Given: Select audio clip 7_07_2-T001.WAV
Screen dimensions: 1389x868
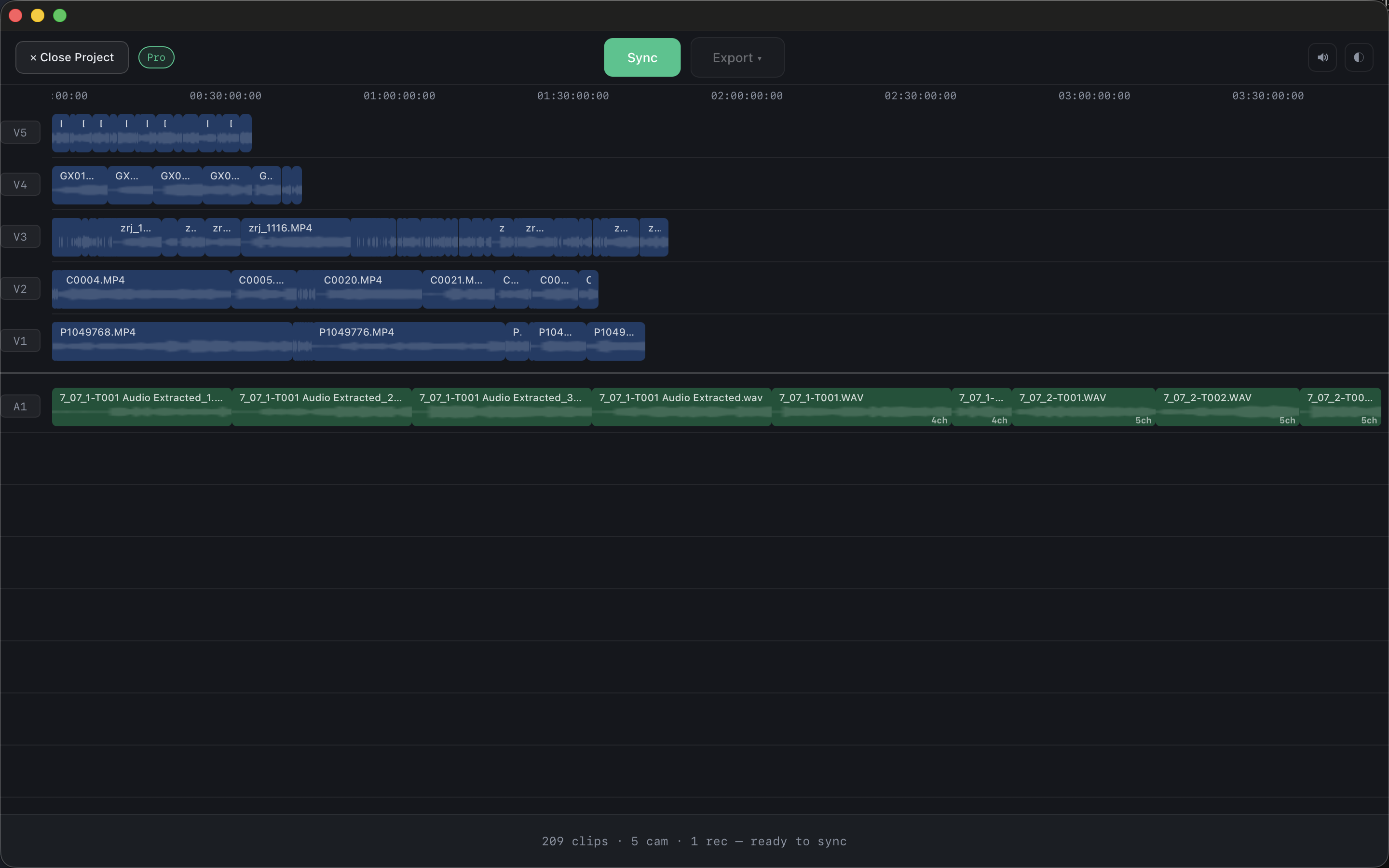Looking at the screenshot, I should pyautogui.click(x=1084, y=407).
